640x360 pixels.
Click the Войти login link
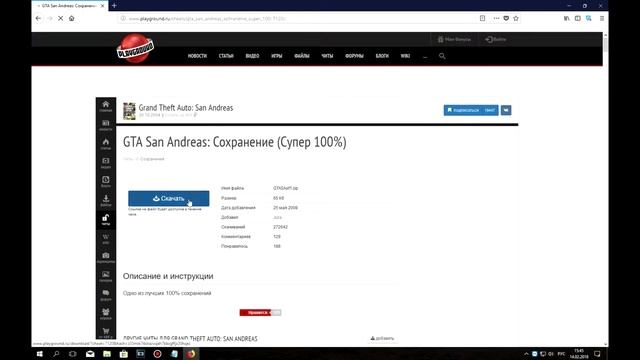click(496, 40)
